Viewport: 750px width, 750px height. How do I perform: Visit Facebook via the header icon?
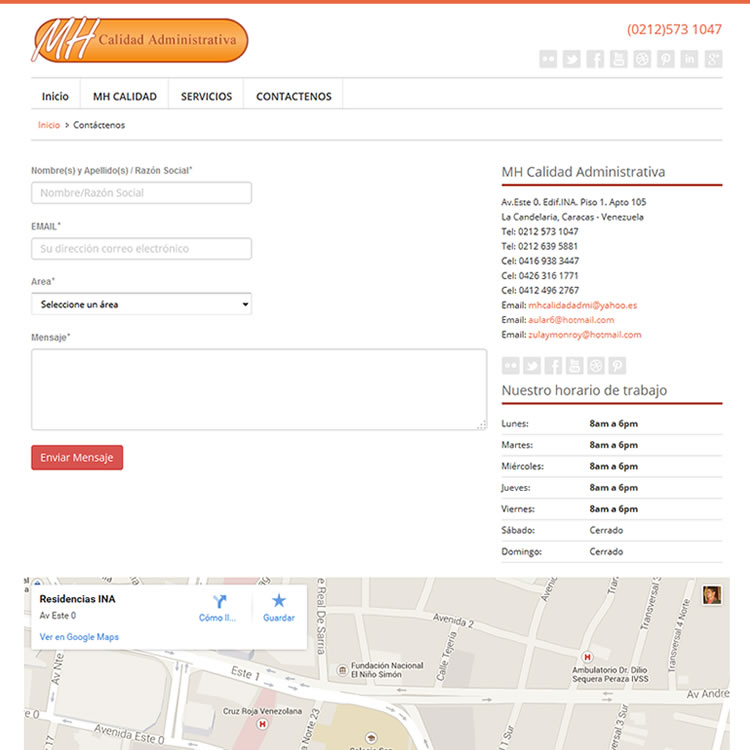pos(595,59)
